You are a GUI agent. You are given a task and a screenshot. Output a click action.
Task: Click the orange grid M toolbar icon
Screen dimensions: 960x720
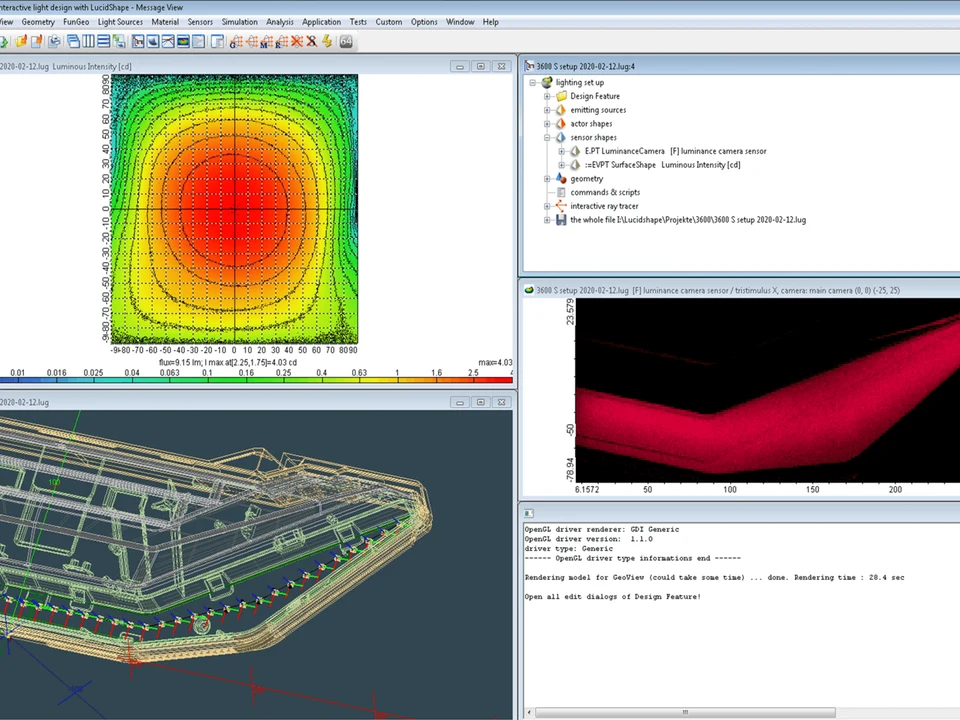point(266,42)
